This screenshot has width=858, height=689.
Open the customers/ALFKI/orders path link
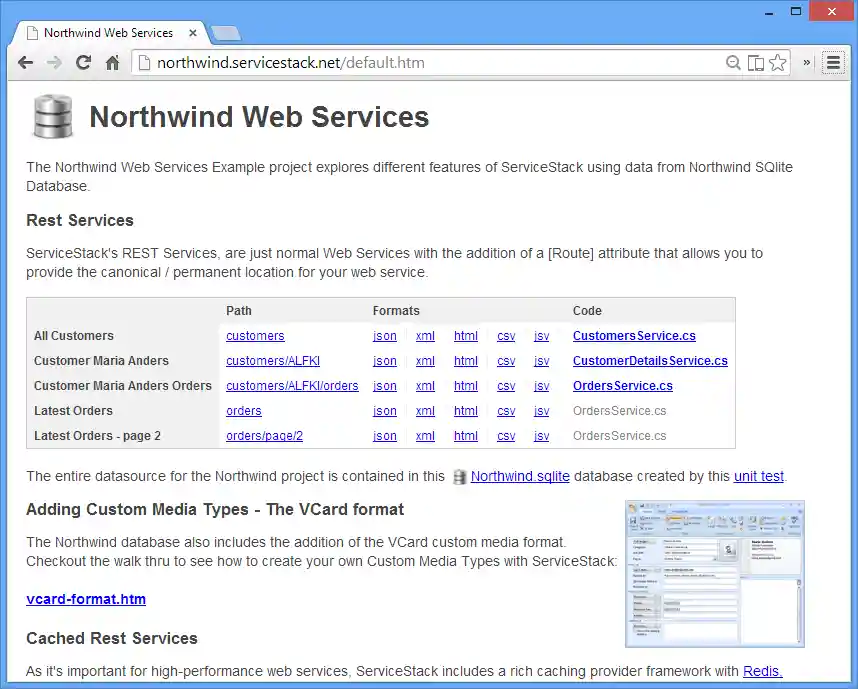(x=292, y=386)
